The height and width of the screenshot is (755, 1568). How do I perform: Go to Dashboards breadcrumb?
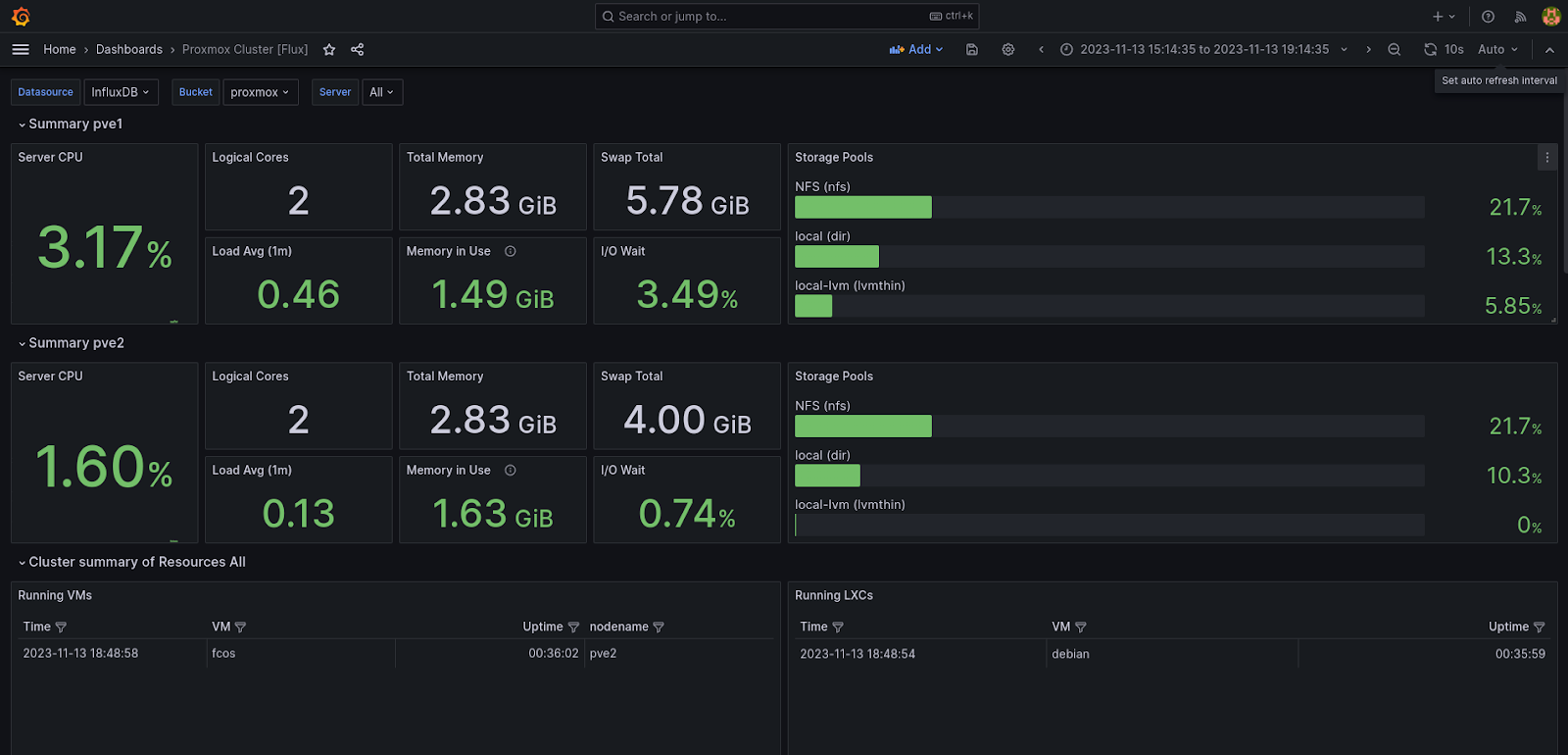[x=129, y=49]
